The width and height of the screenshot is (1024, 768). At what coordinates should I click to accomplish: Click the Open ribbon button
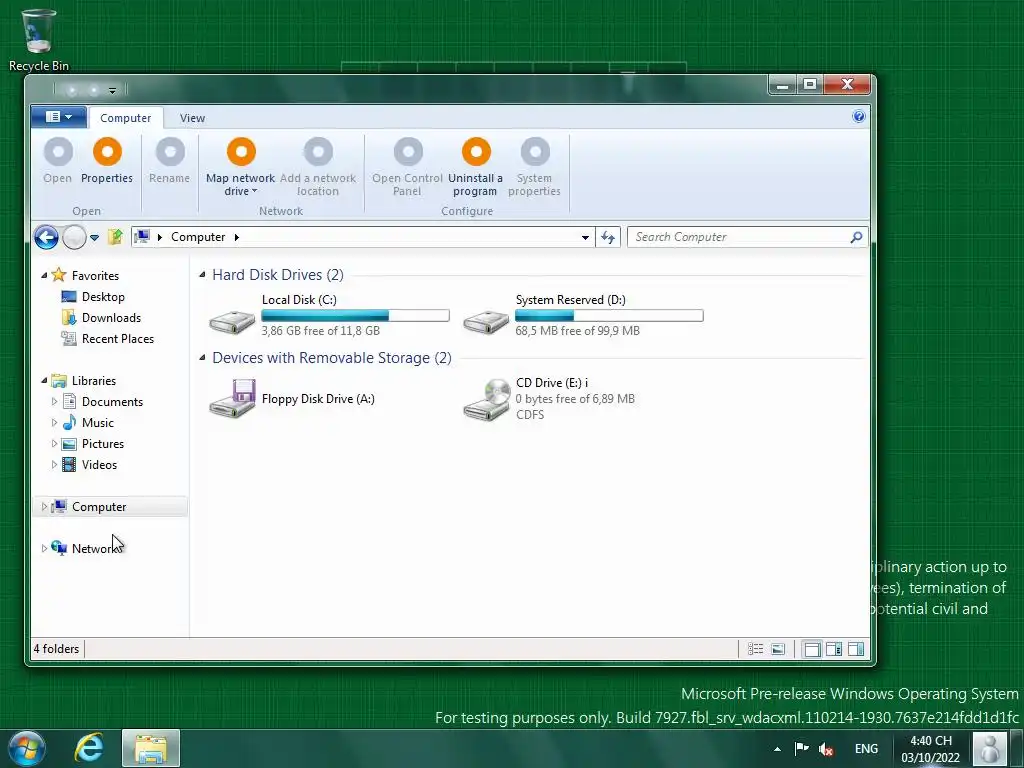[x=57, y=161]
